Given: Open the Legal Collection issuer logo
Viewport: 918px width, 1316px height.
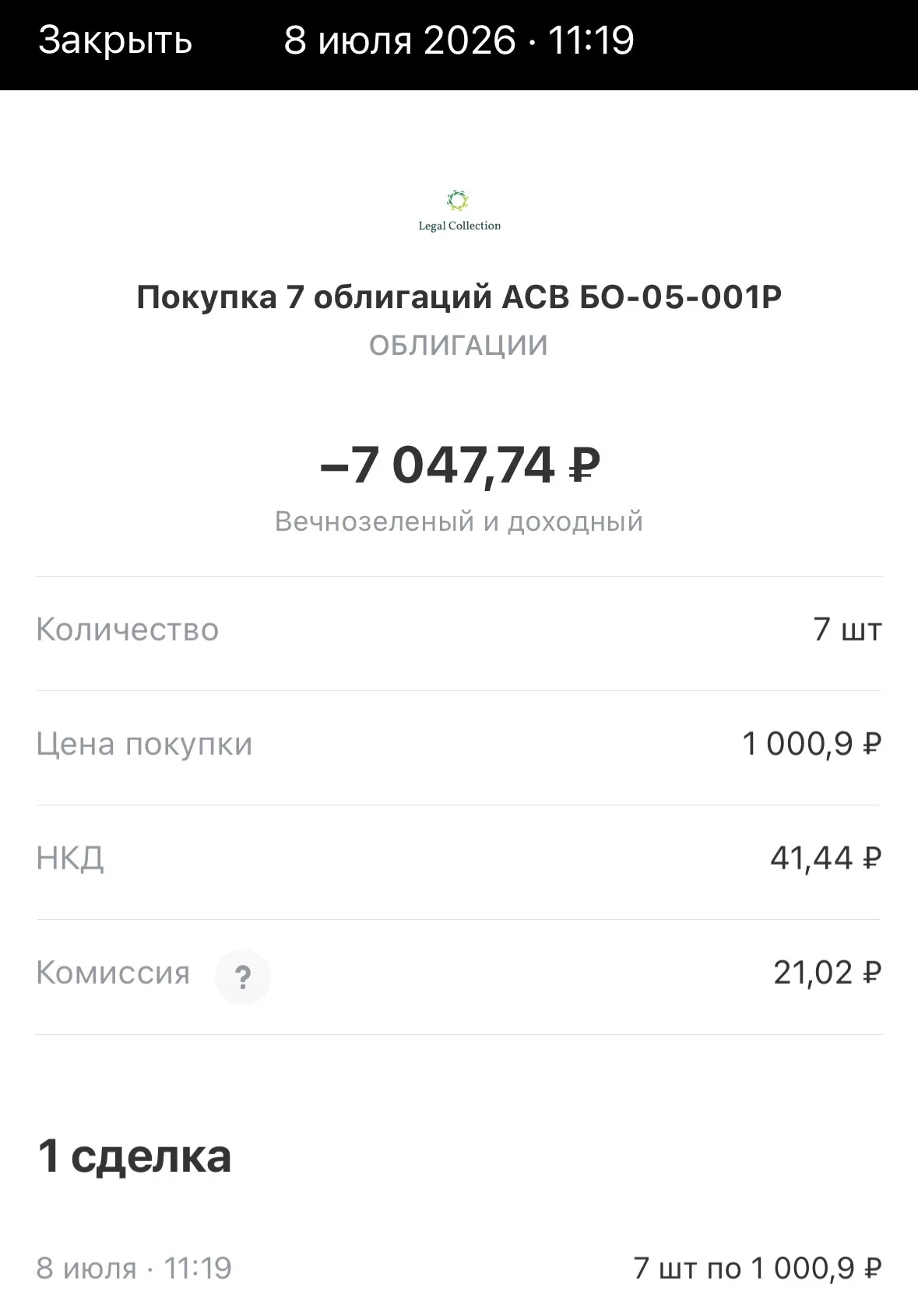Looking at the screenshot, I should pos(459,211).
